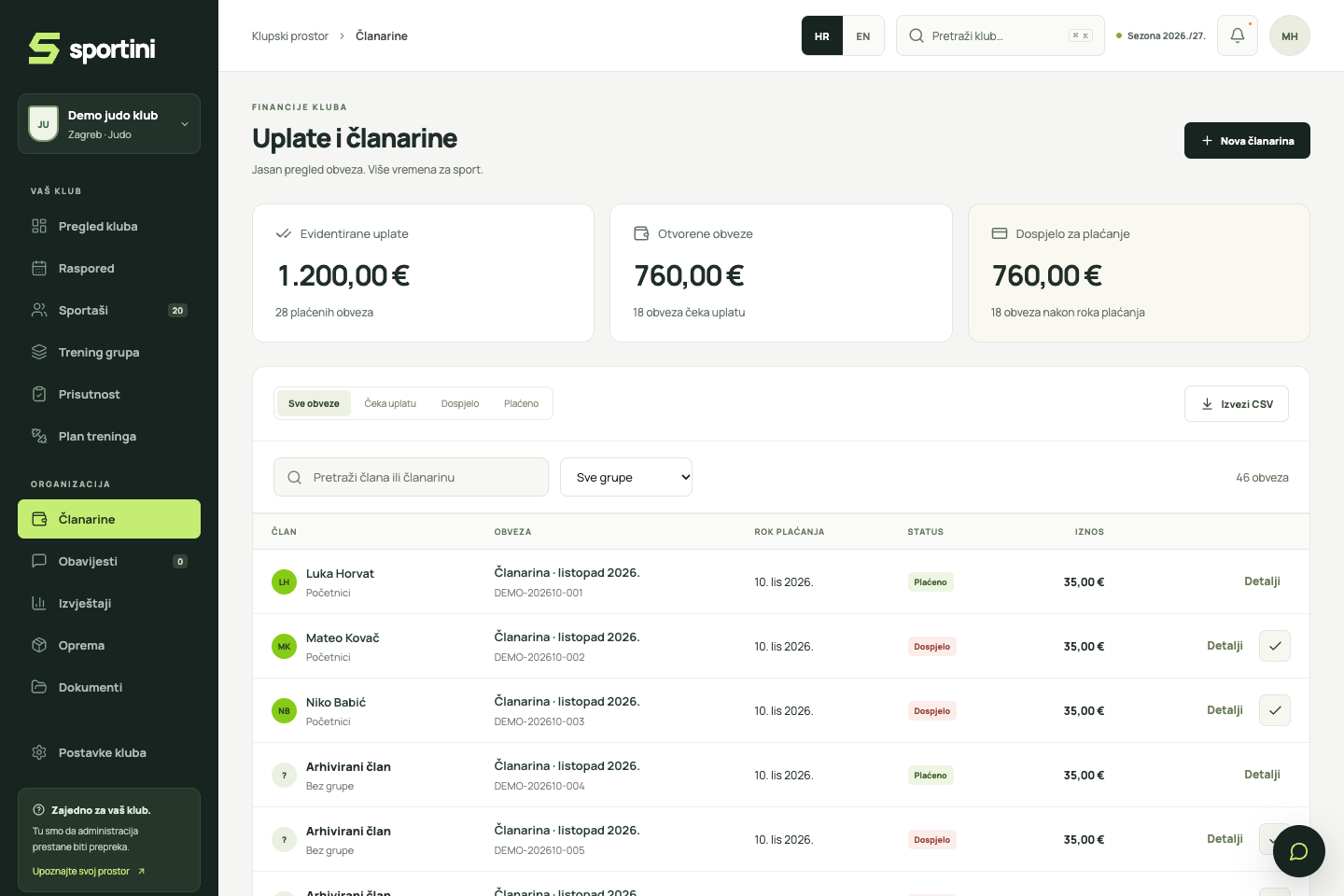Viewport: 1344px width, 896px height.
Task: Click the Raspored calendar icon
Action: coord(39,268)
